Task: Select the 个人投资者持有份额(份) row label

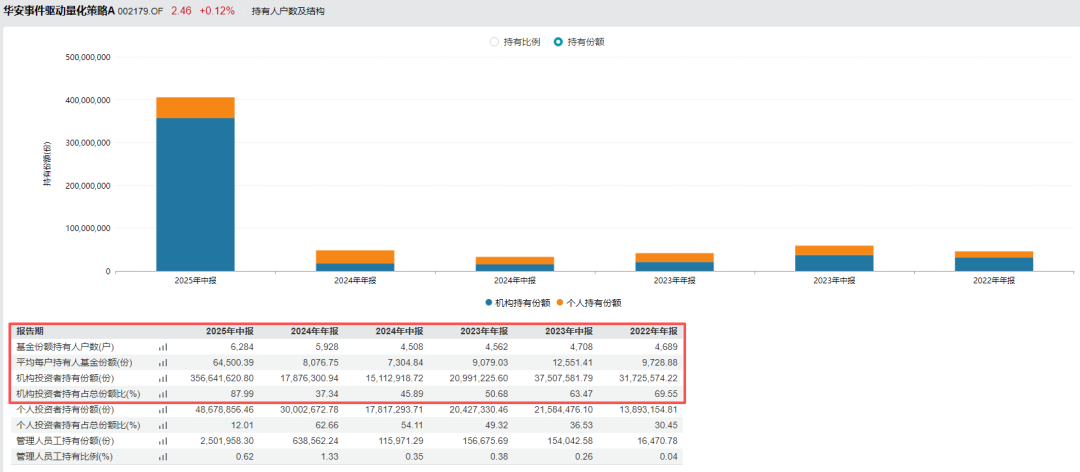Action: tap(65, 410)
